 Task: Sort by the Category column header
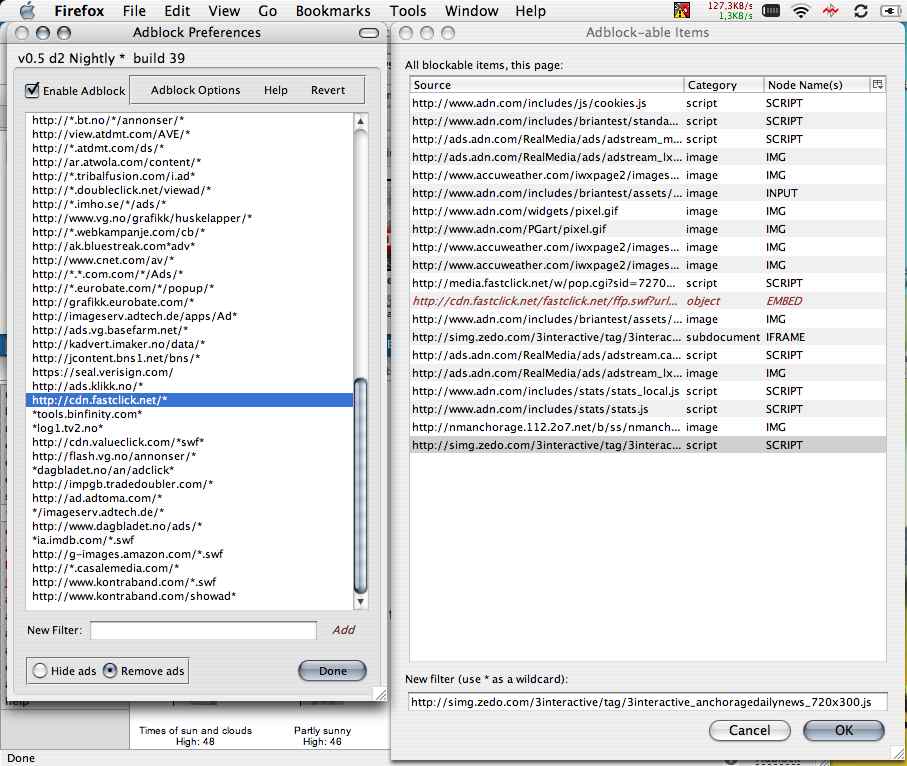724,84
